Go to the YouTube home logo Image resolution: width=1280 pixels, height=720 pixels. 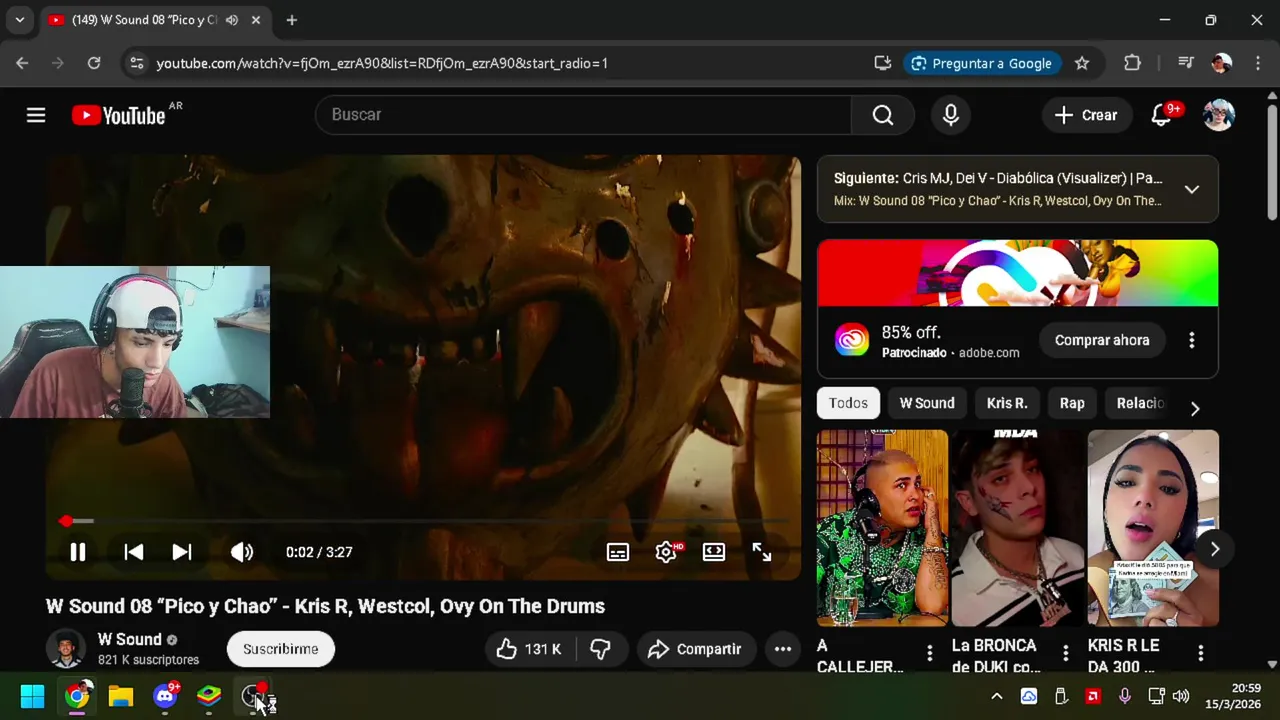[x=118, y=115]
